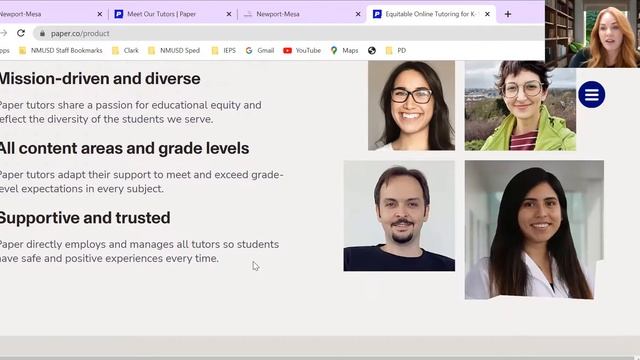Screen dimensions: 640x360
Task: Switch to Meet Our Tutors | Paper tab
Action: pos(172,14)
